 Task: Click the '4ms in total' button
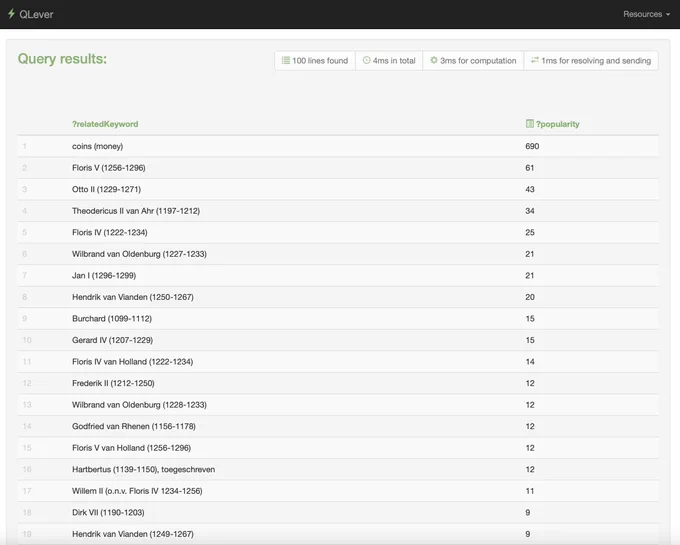point(389,61)
